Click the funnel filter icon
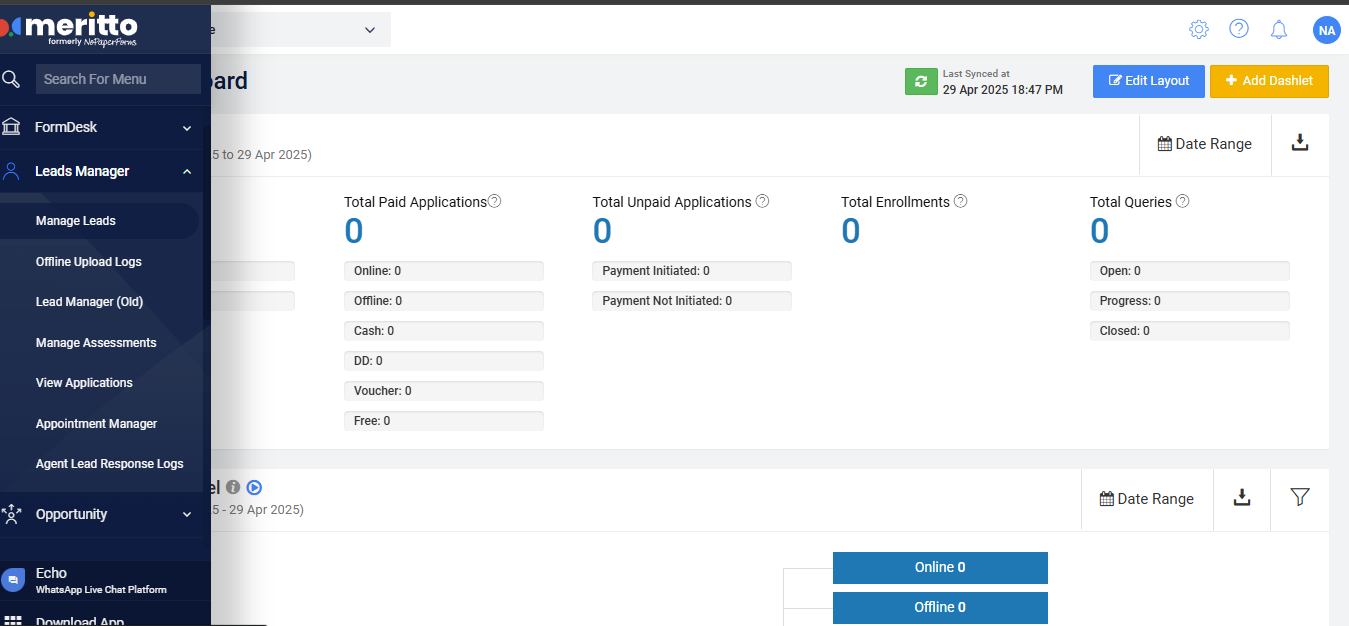Viewport: 1349px width, 626px height. tap(1299, 497)
